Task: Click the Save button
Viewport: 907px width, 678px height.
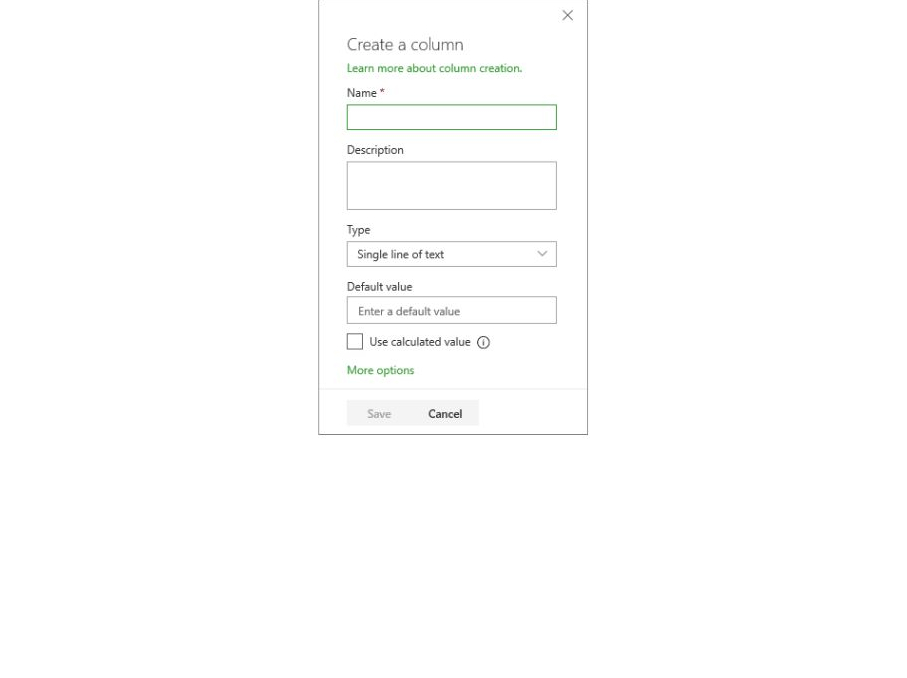Action: [379, 414]
